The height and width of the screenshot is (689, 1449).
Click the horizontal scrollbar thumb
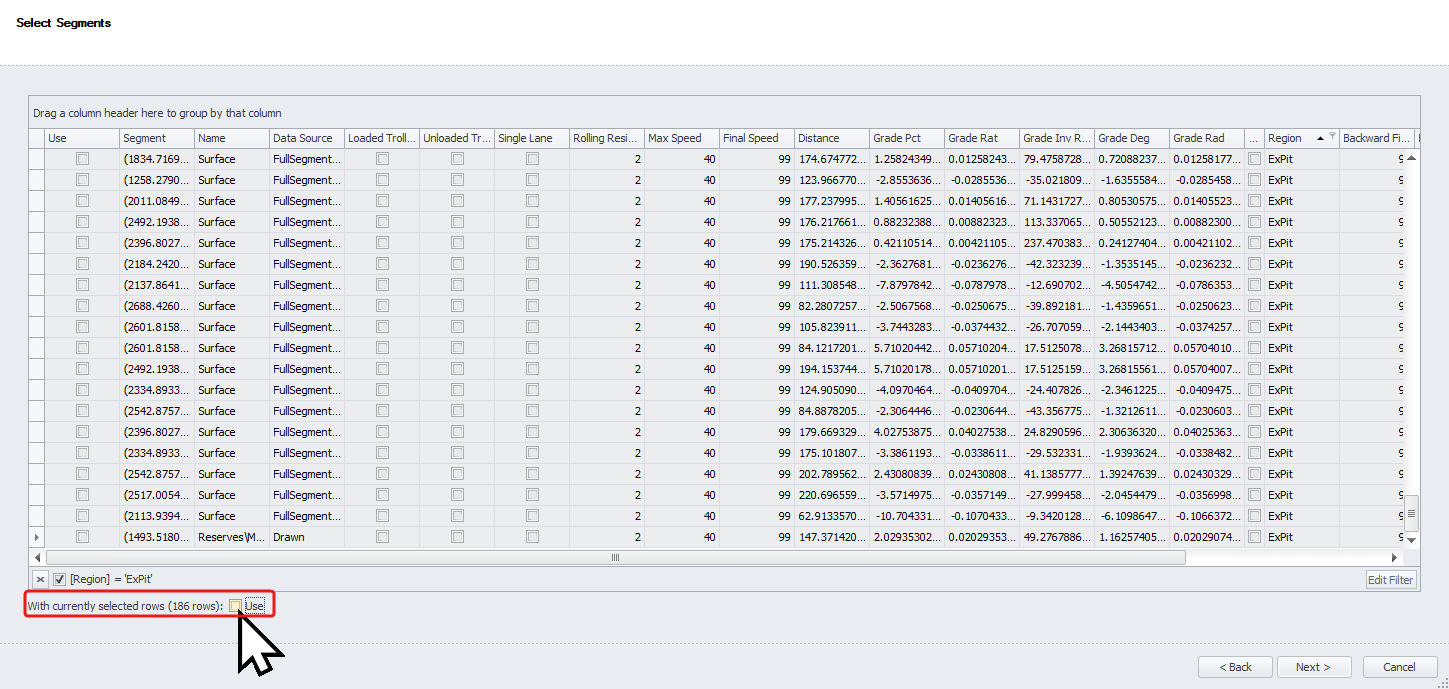615,557
